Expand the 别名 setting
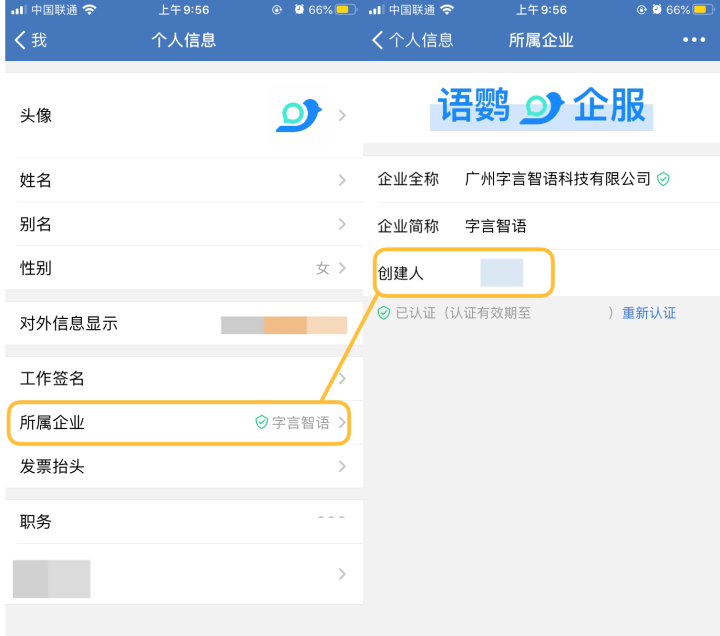Screen dimensions: 720x636 coord(184,224)
